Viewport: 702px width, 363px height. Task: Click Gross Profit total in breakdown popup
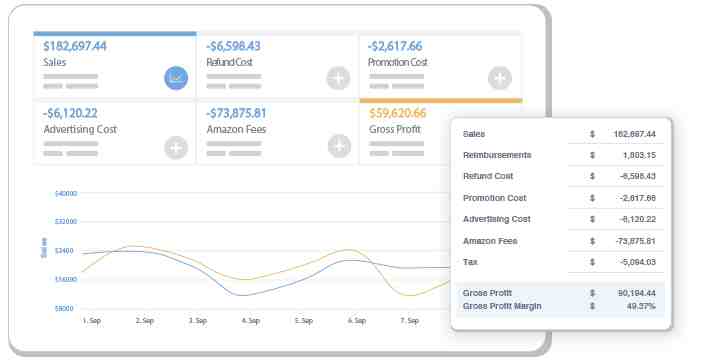[560, 293]
